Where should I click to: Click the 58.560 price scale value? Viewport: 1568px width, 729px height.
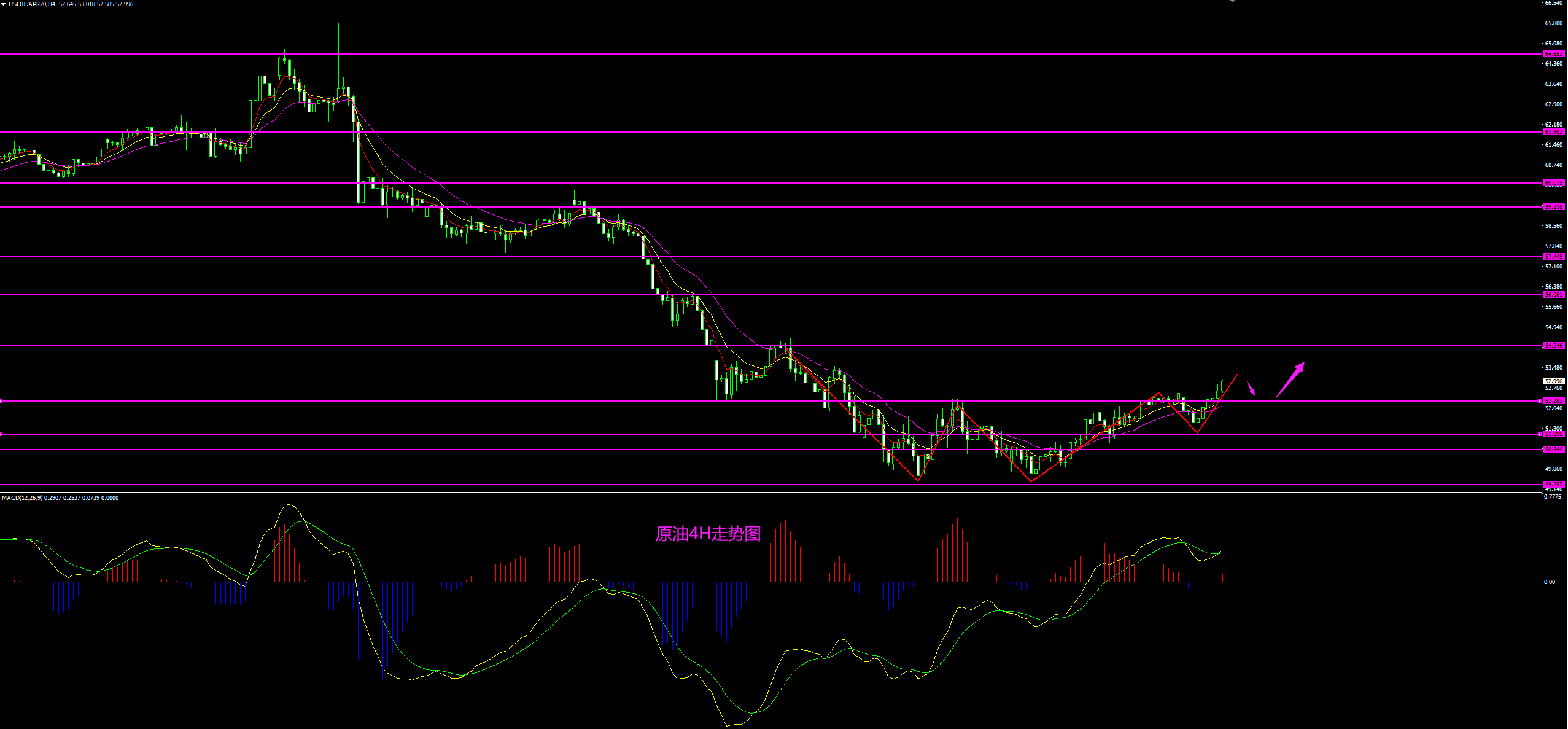(1554, 226)
